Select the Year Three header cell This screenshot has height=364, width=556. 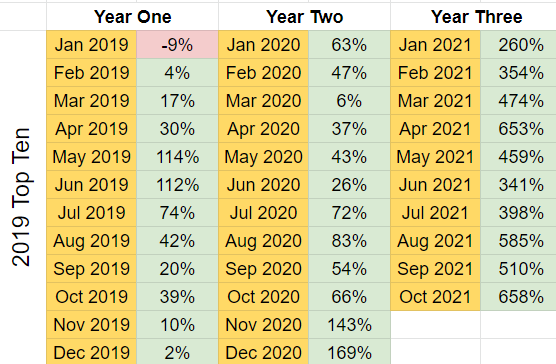[x=473, y=17]
